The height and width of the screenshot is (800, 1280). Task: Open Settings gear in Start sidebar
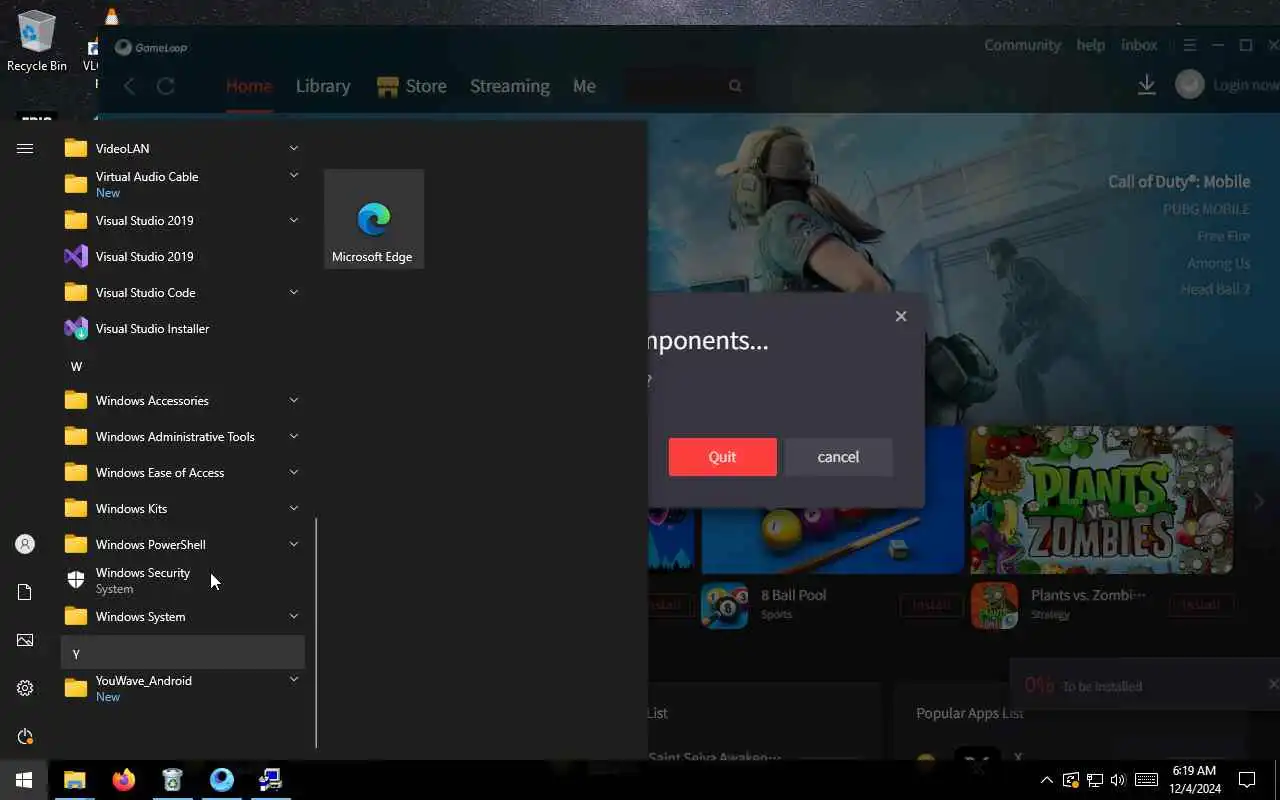tap(25, 688)
